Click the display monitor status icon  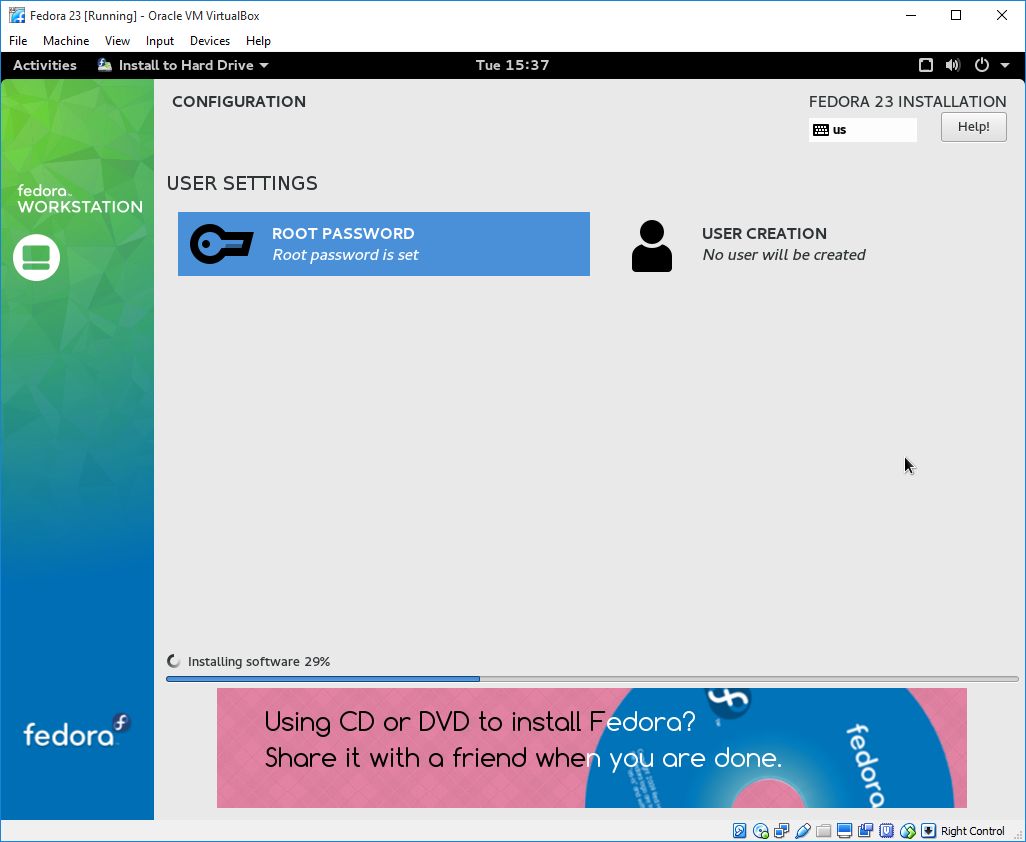(844, 831)
